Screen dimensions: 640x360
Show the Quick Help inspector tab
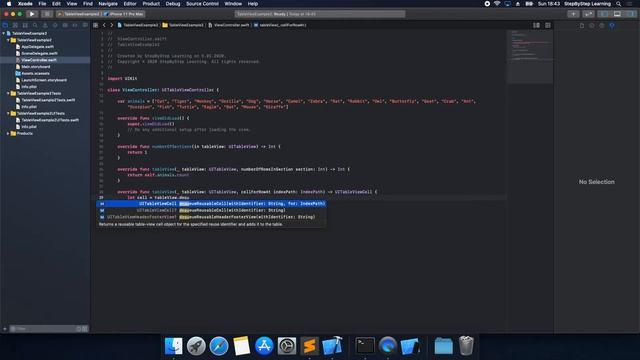coord(602,25)
